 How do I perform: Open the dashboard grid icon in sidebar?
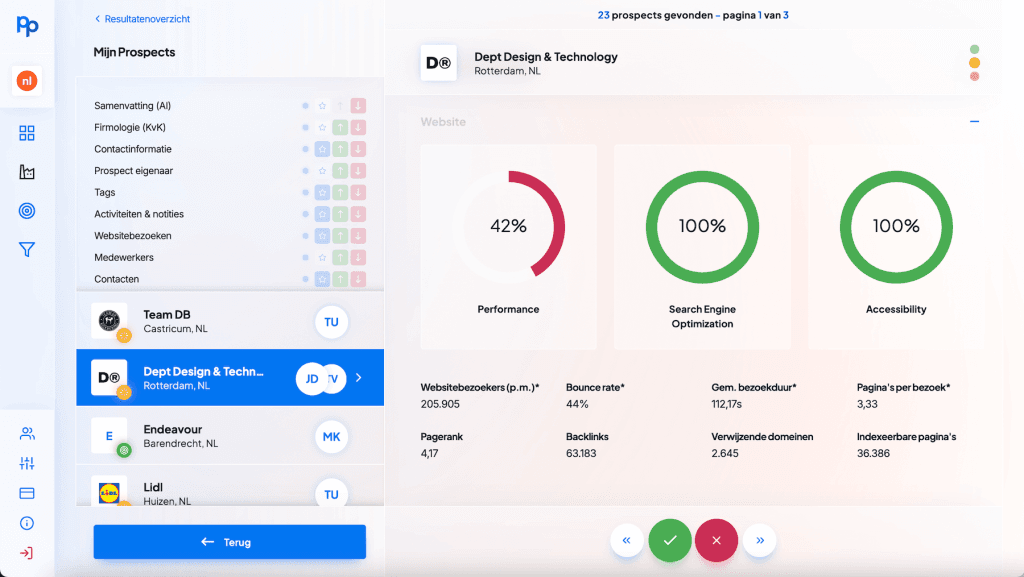[27, 134]
